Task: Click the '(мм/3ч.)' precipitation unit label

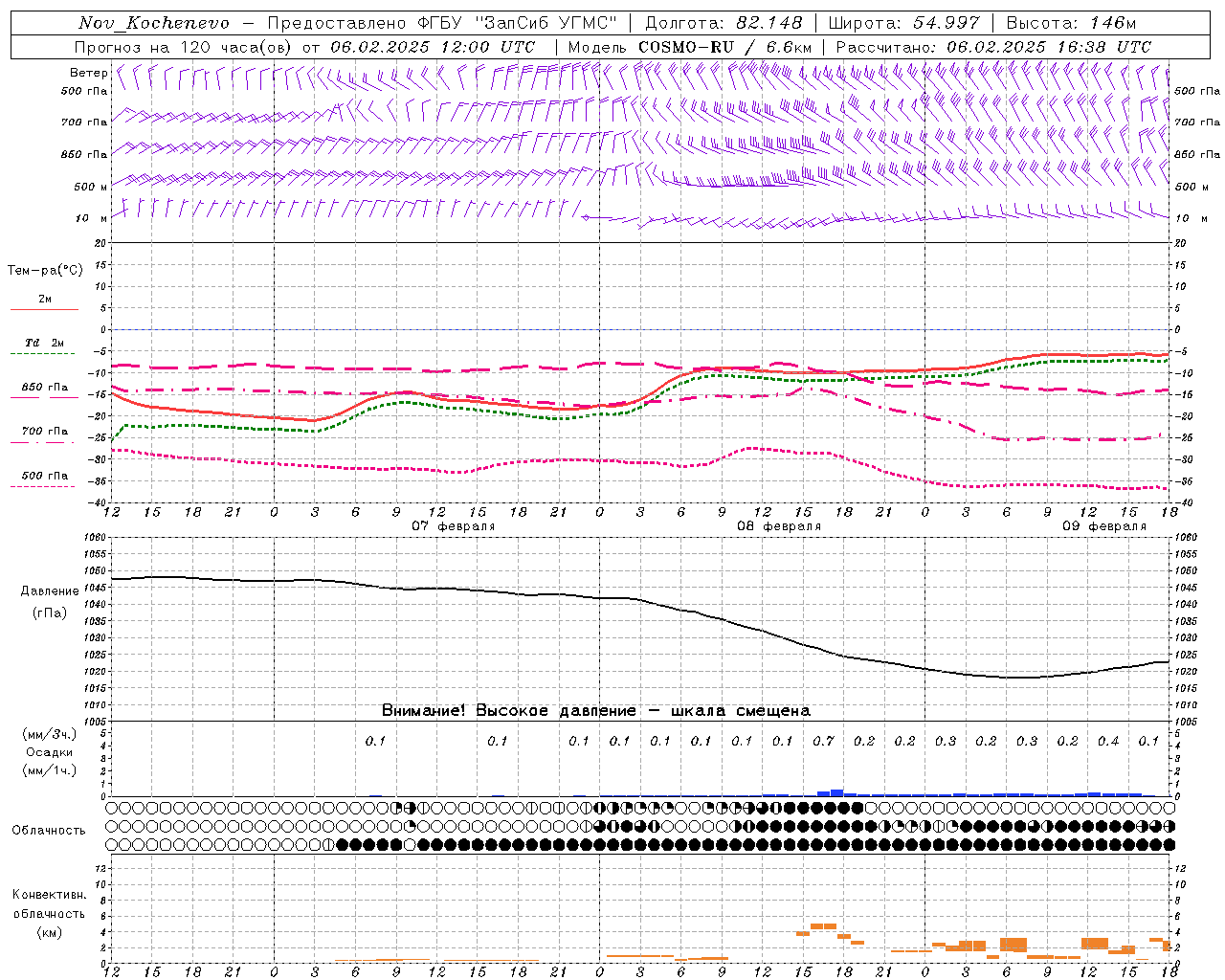Action: point(49,734)
